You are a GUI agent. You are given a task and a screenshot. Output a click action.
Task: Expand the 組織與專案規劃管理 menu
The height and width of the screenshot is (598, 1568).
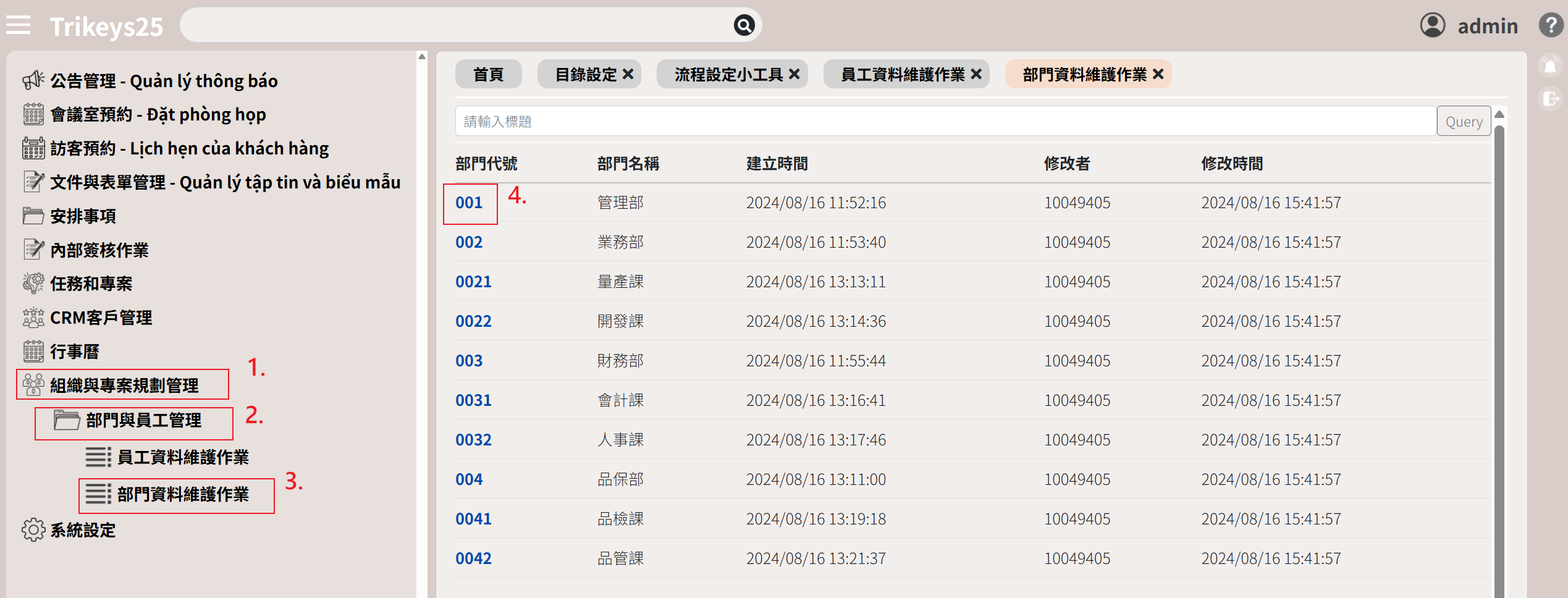tap(124, 385)
